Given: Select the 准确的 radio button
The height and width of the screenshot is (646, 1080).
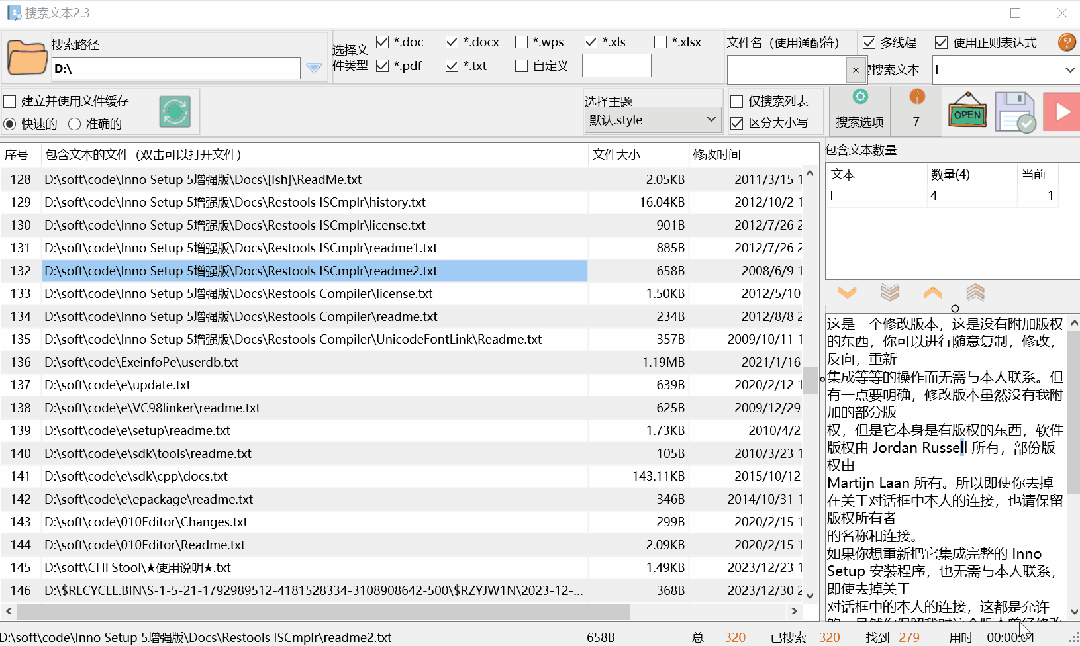Looking at the screenshot, I should click(x=75, y=124).
